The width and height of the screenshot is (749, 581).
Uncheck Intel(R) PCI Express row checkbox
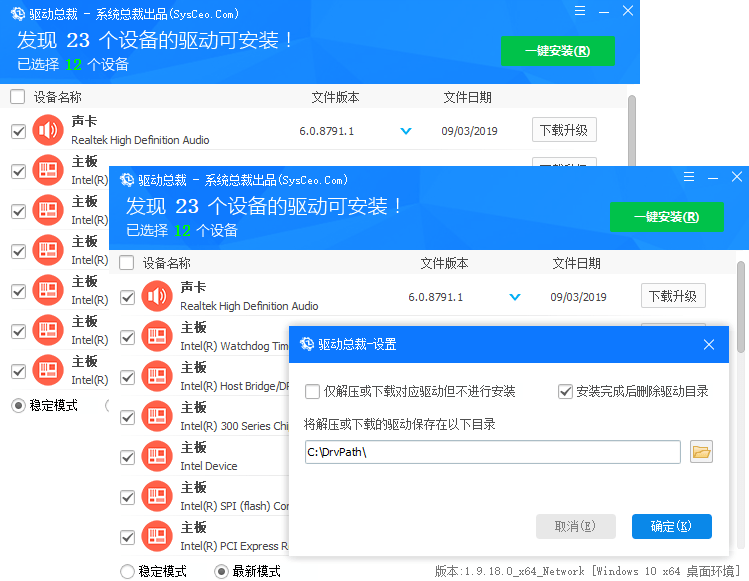click(x=128, y=537)
